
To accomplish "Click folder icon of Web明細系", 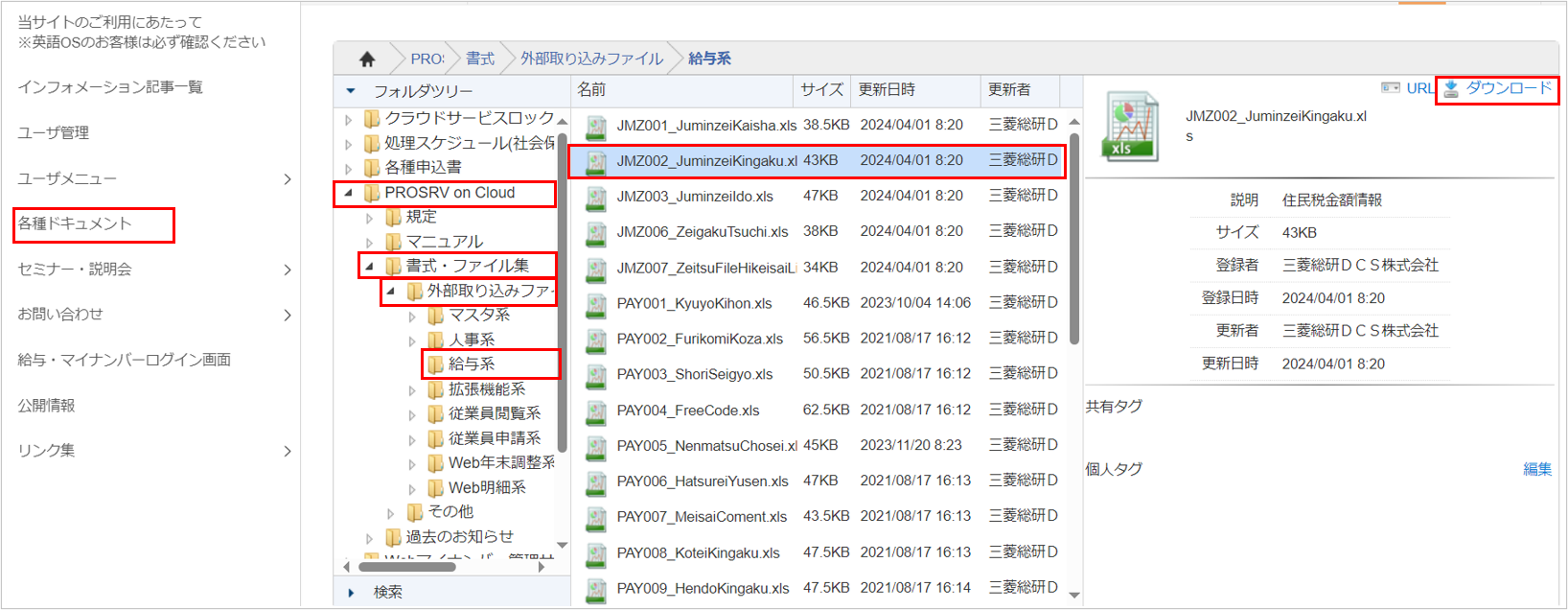I will click(436, 487).
